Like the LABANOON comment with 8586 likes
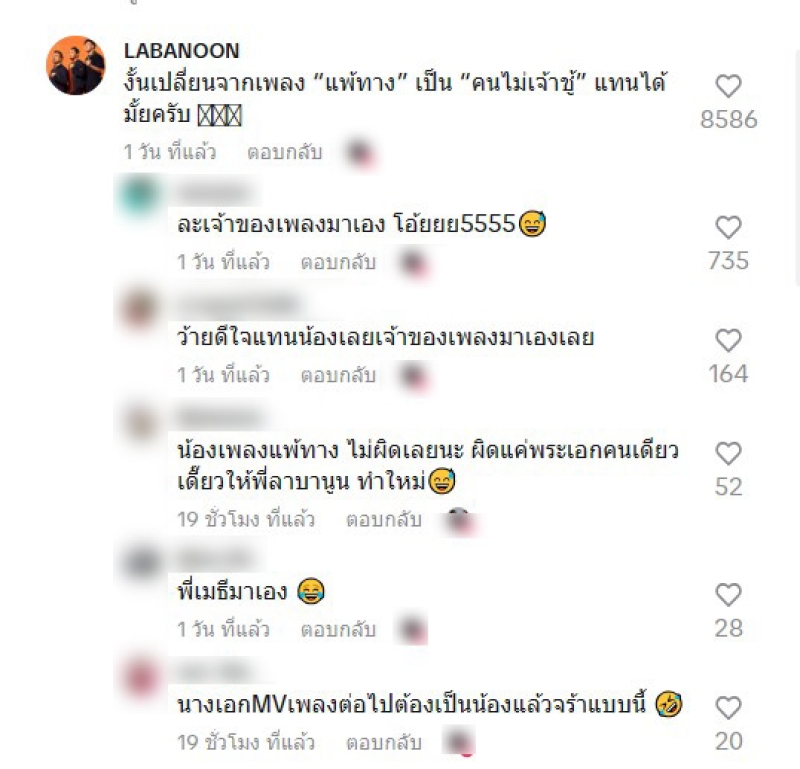 (x=728, y=86)
